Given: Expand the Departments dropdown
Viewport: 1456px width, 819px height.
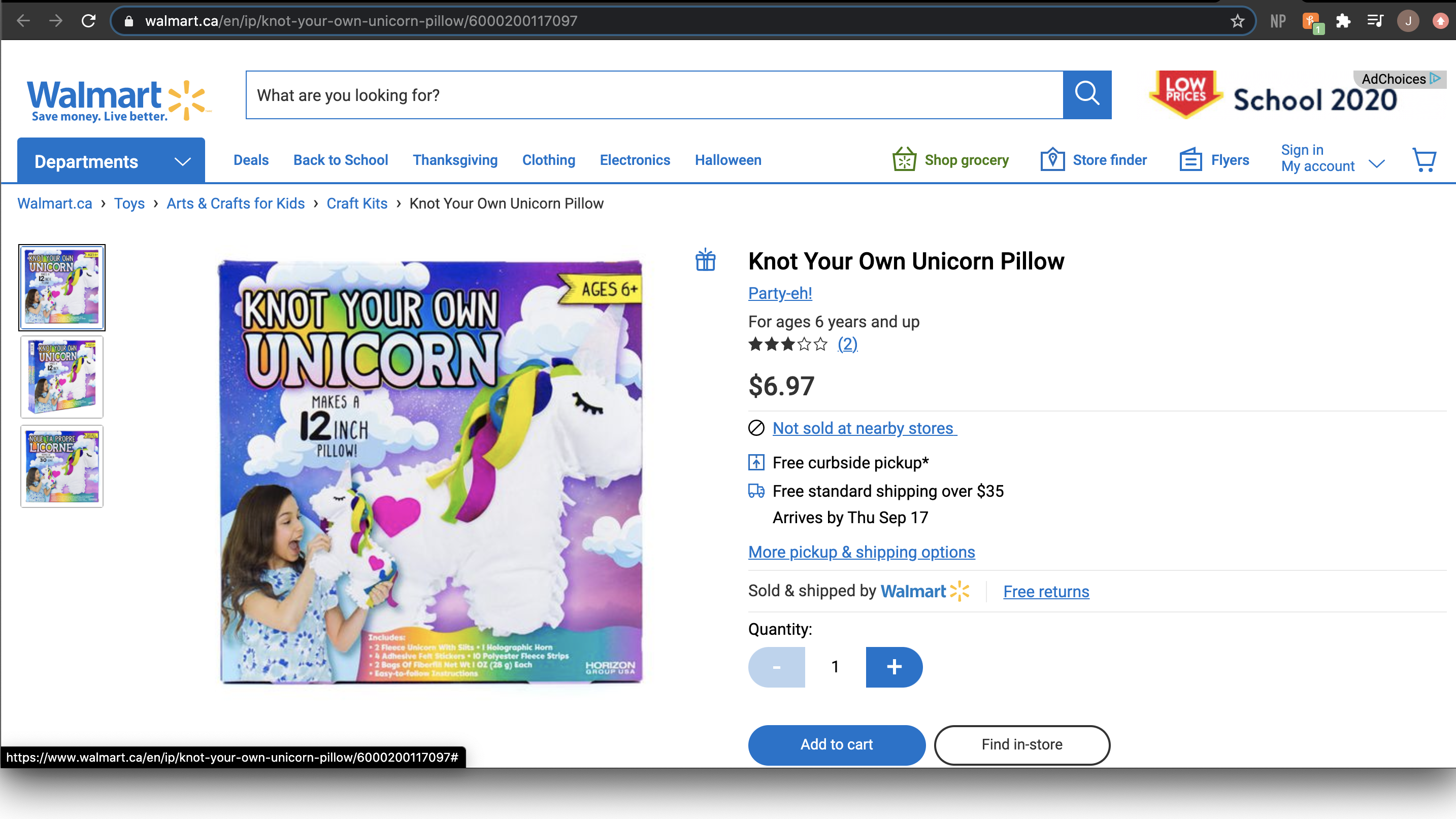Looking at the screenshot, I should pos(111,161).
